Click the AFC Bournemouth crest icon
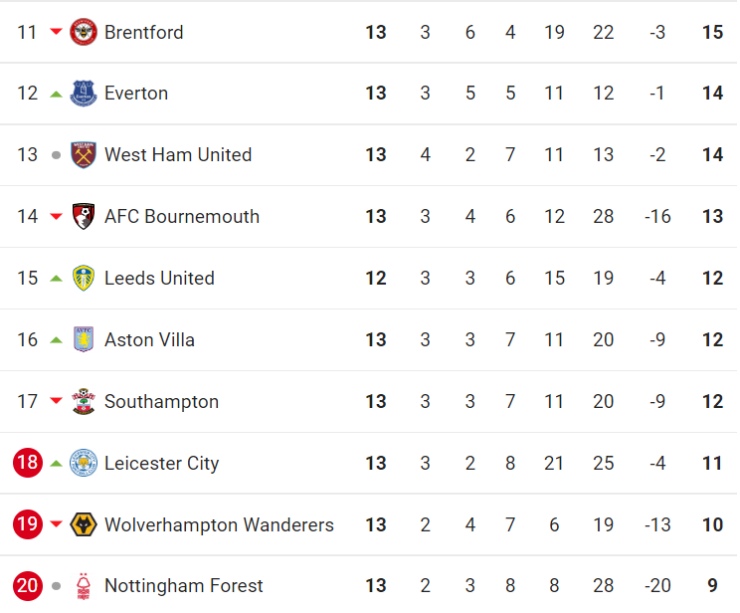740x613 pixels. coord(84,217)
